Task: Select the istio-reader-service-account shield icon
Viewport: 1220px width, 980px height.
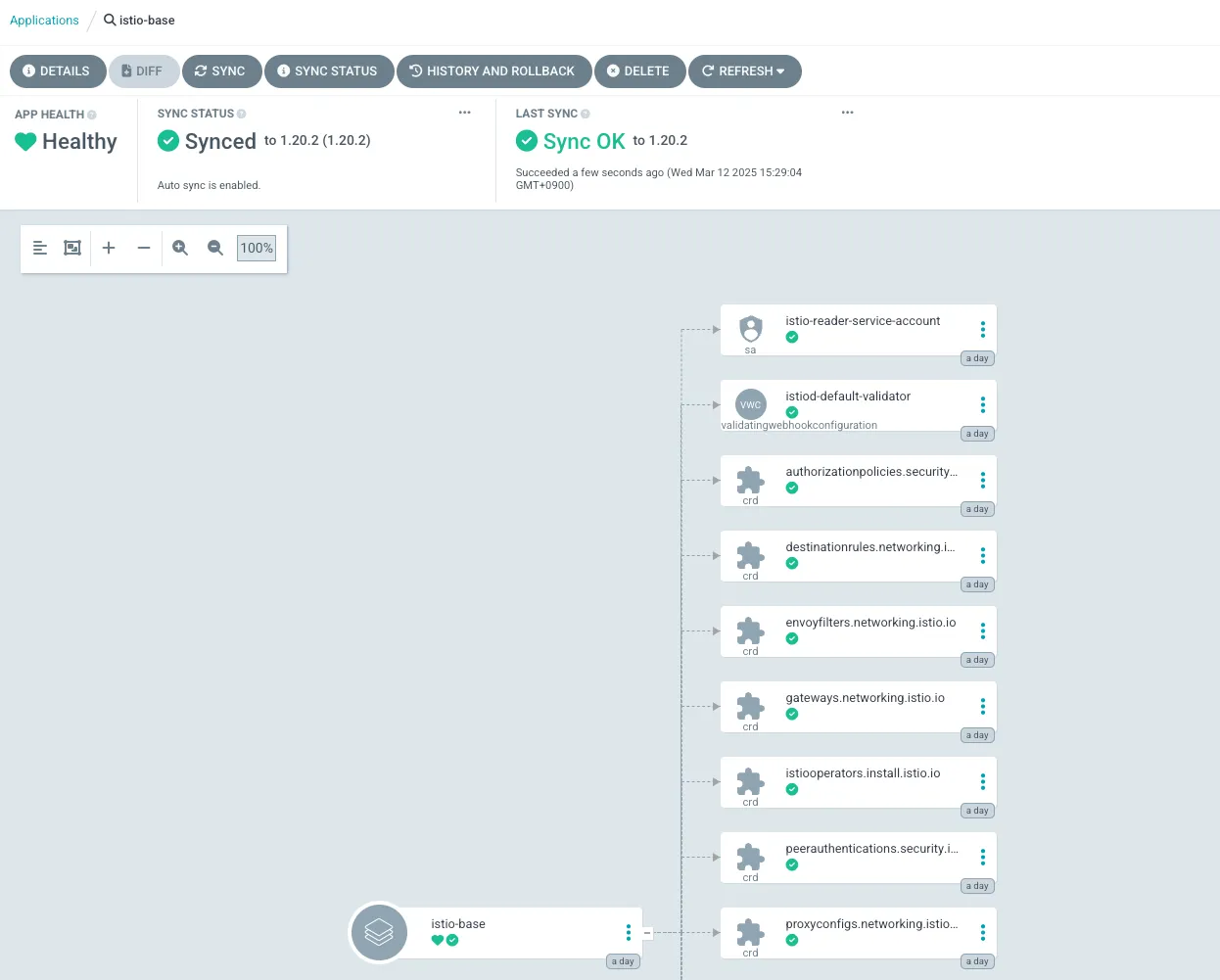Action: click(x=751, y=329)
